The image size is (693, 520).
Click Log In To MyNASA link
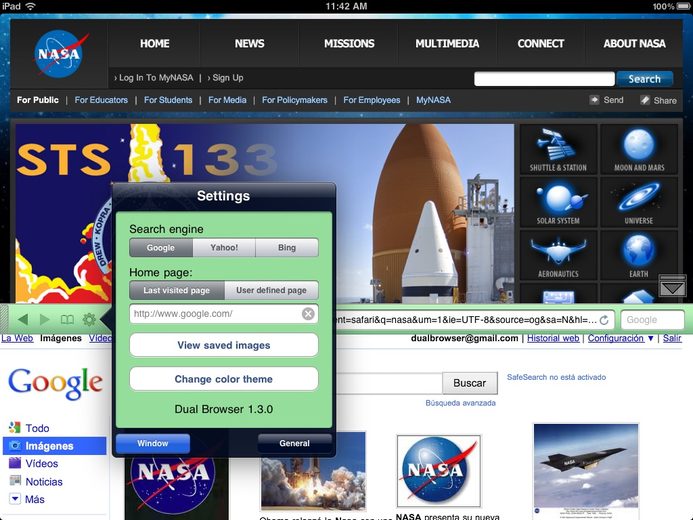[154, 78]
